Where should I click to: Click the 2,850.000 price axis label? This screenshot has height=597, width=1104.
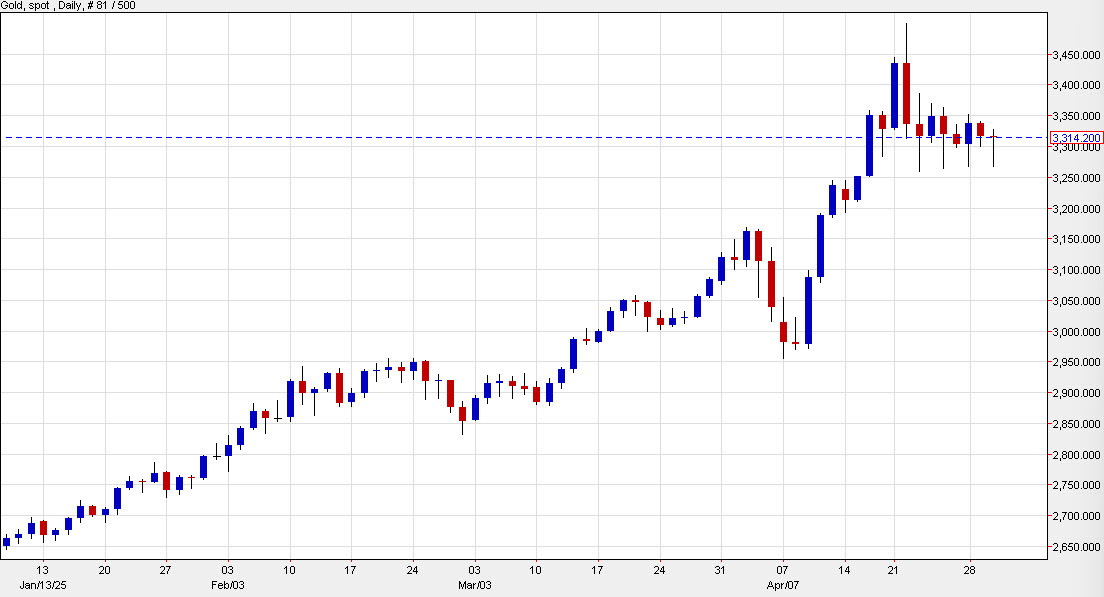pos(1077,425)
